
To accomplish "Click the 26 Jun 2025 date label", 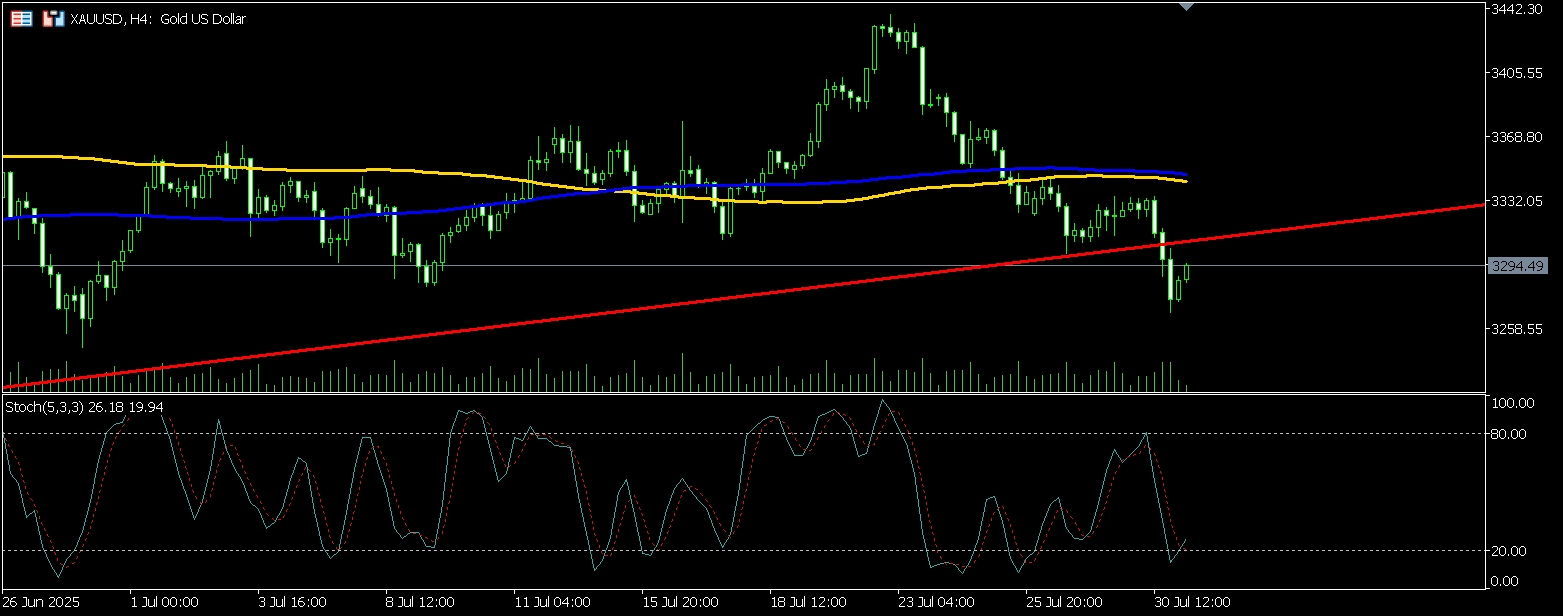I will (42, 603).
